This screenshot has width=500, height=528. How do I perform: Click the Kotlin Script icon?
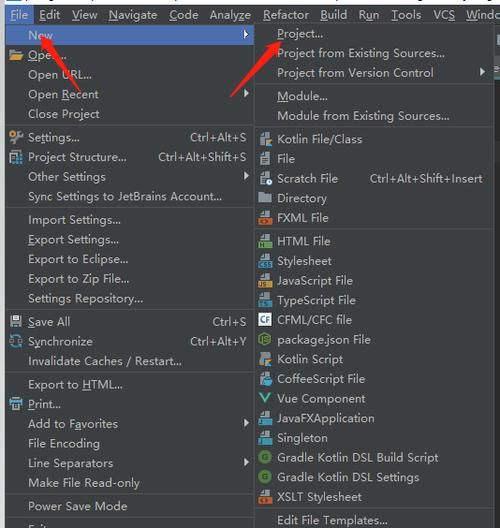click(x=265, y=359)
